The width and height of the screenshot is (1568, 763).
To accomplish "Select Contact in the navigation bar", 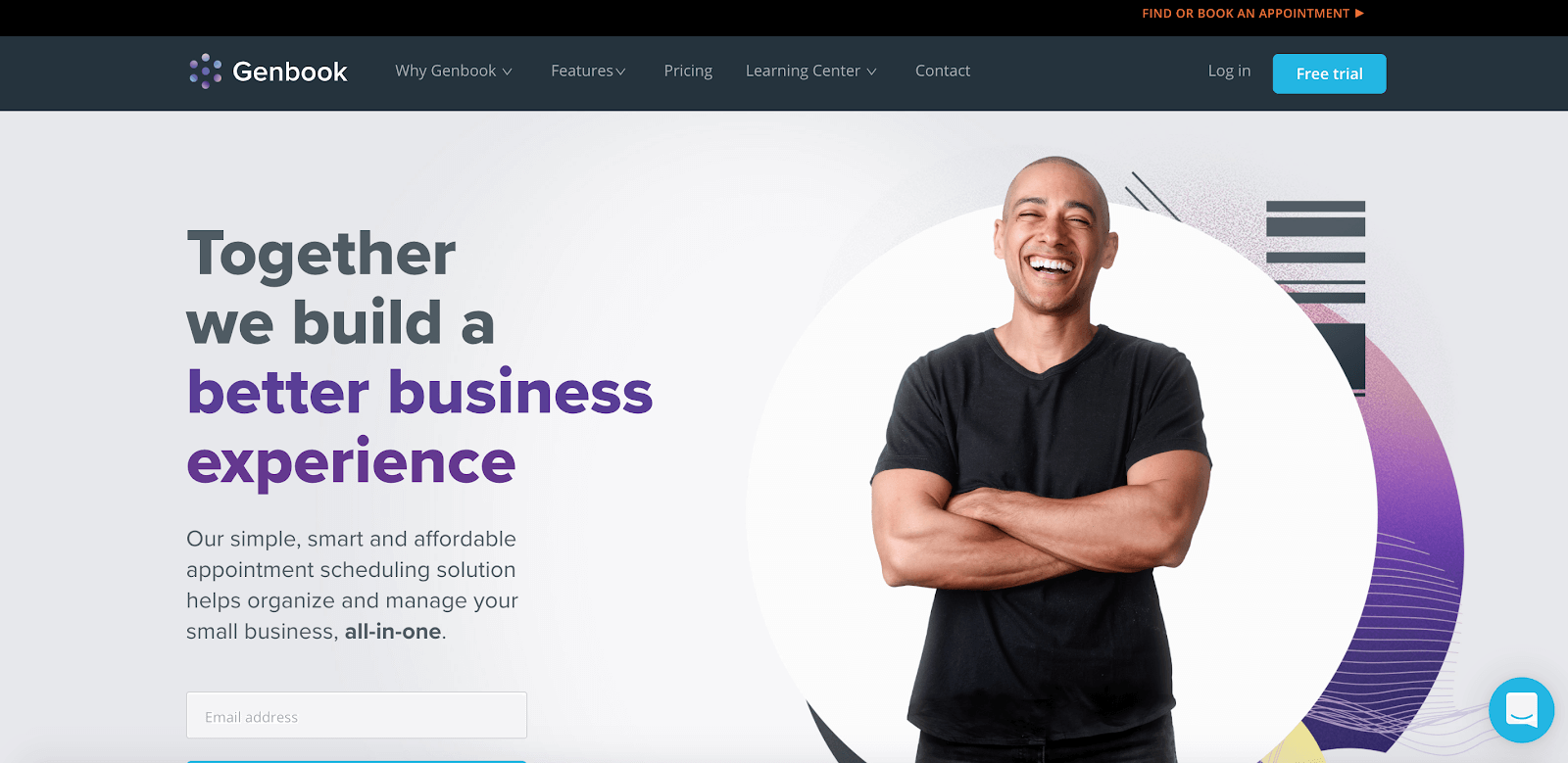I will point(943,71).
